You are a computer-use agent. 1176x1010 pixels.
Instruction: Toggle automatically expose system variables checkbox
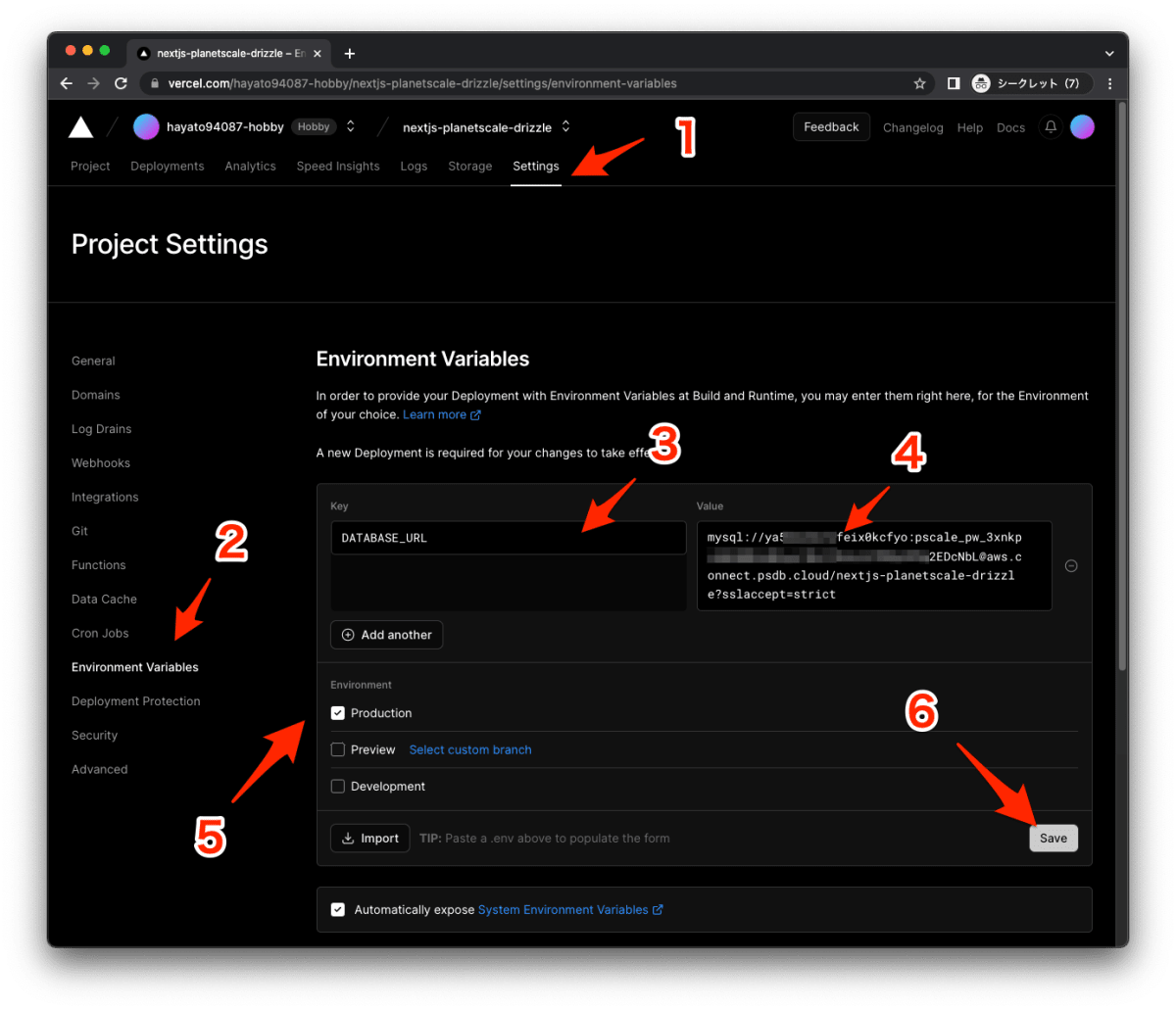338,909
